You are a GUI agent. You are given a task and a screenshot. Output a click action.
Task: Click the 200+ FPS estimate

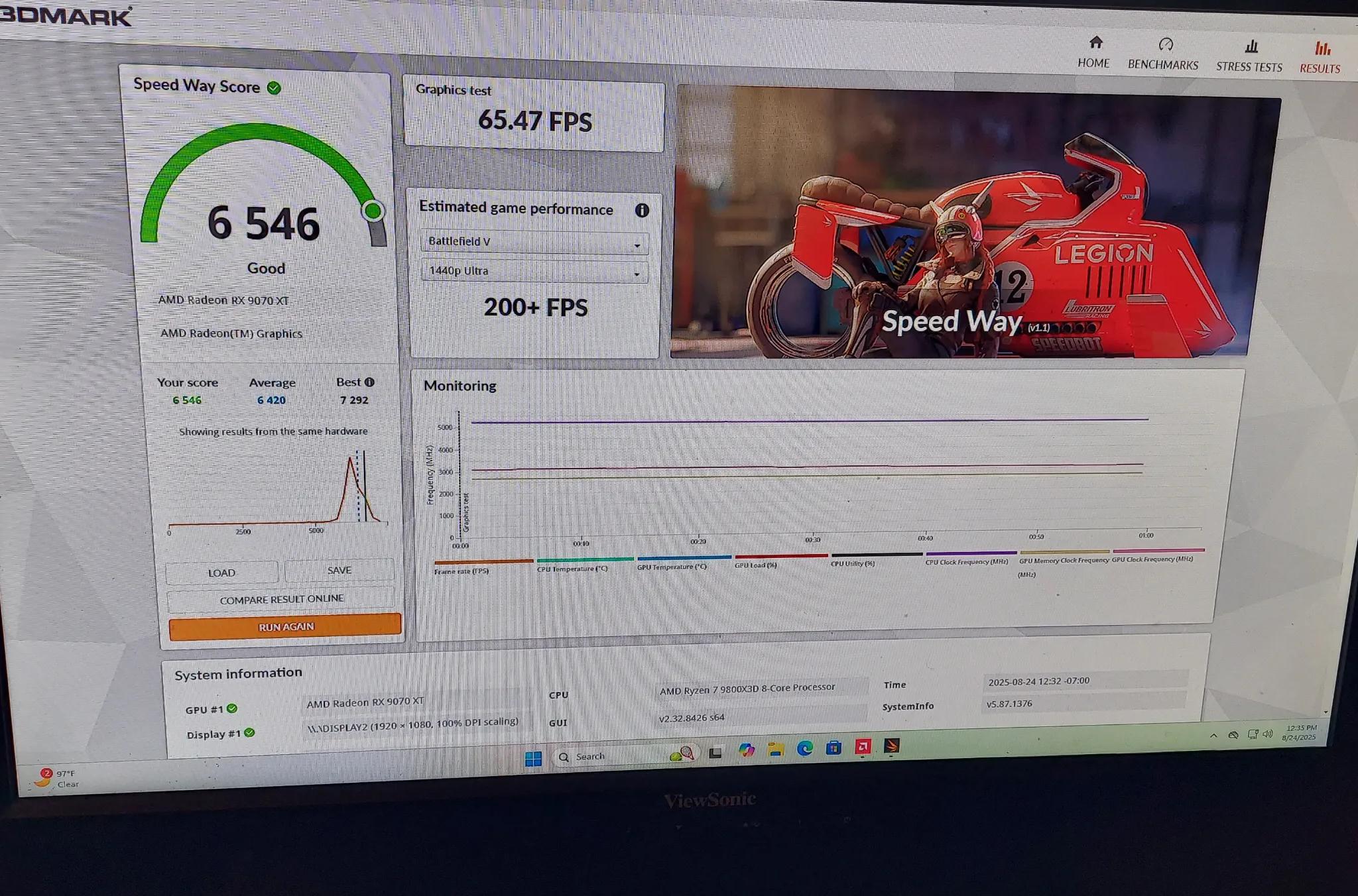pyautogui.click(x=536, y=308)
